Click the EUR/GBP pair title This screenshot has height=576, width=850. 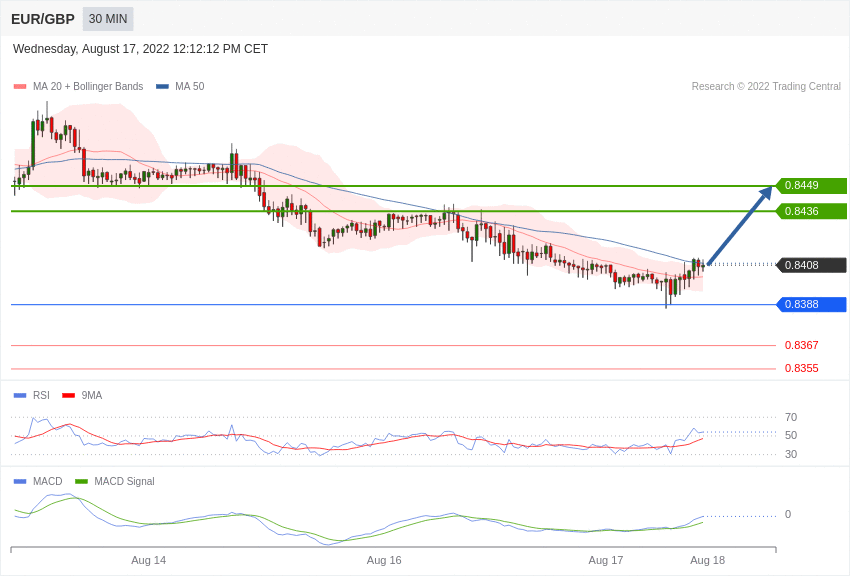pyautogui.click(x=43, y=19)
